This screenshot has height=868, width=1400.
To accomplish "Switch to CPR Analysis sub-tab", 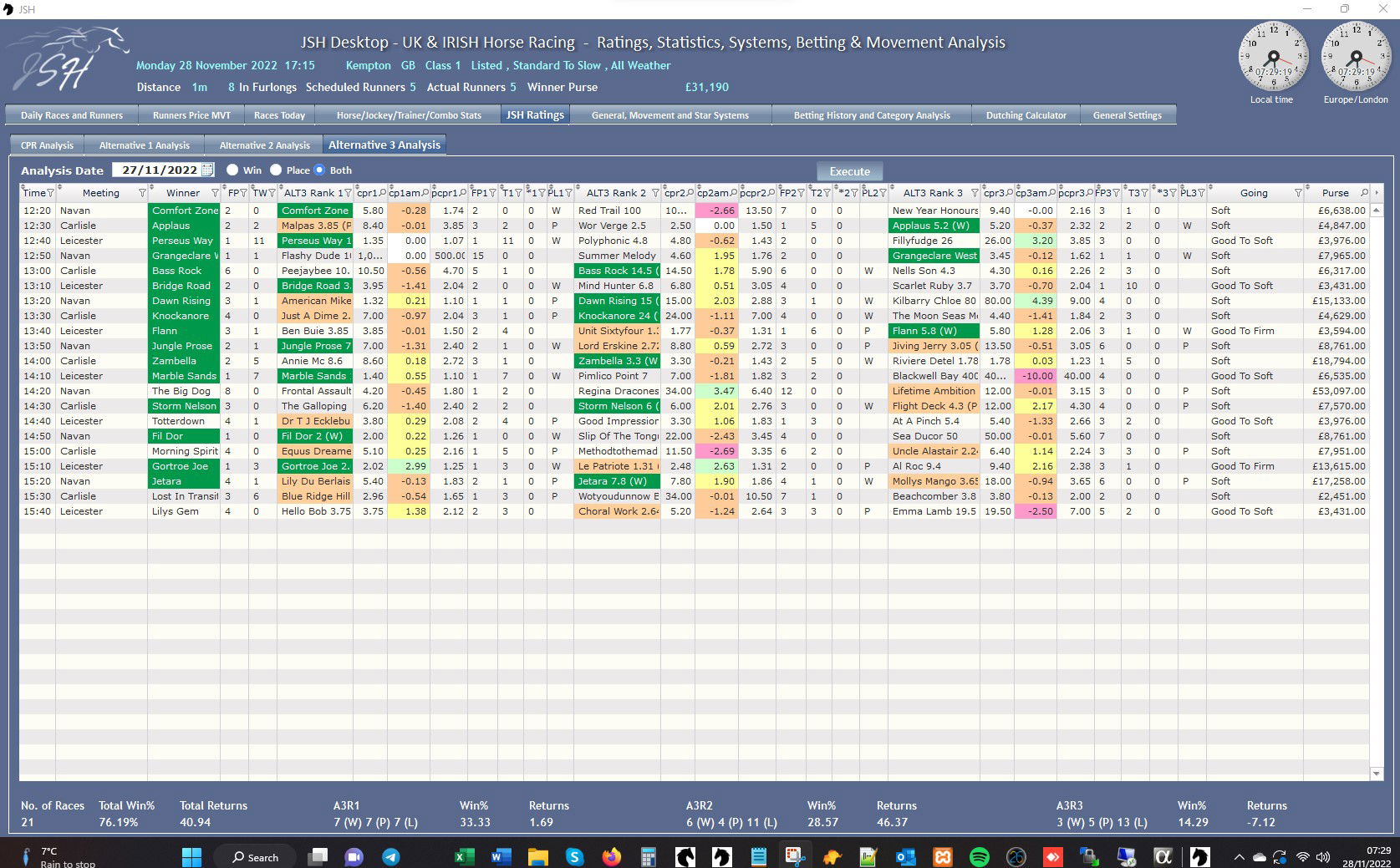I will pyautogui.click(x=47, y=145).
